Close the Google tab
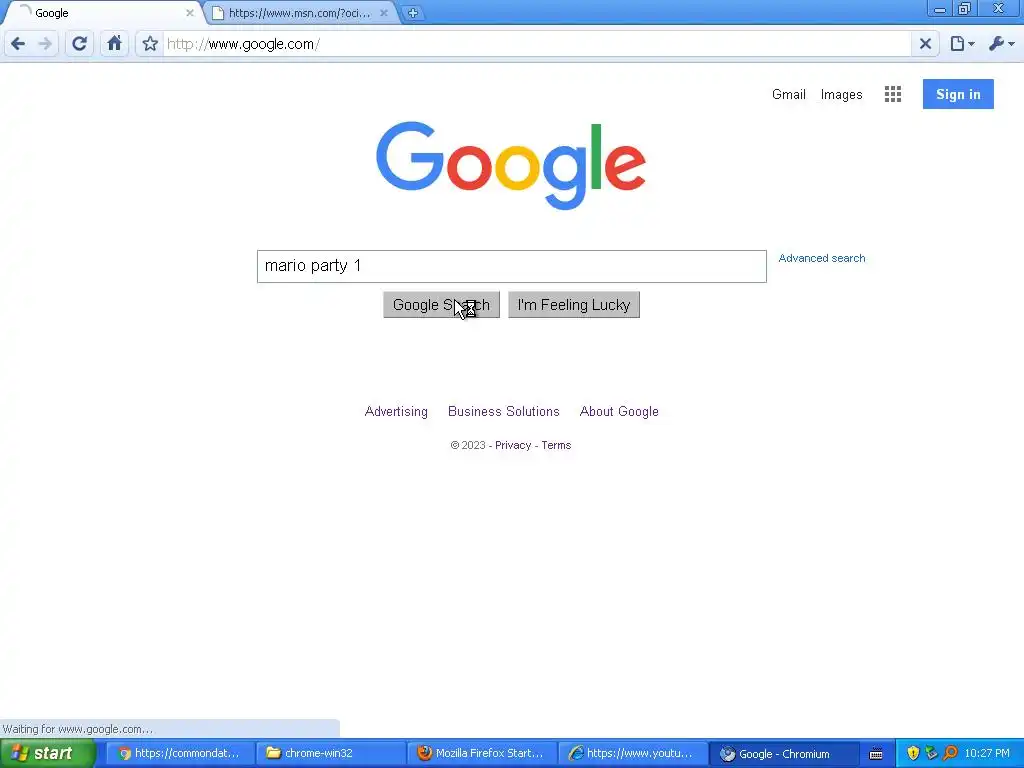Viewport: 1024px width, 768px height. tap(189, 13)
